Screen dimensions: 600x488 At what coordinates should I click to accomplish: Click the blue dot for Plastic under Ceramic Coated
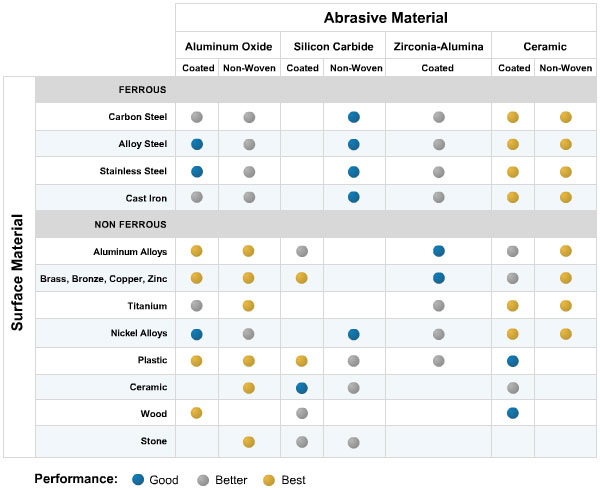(513, 360)
